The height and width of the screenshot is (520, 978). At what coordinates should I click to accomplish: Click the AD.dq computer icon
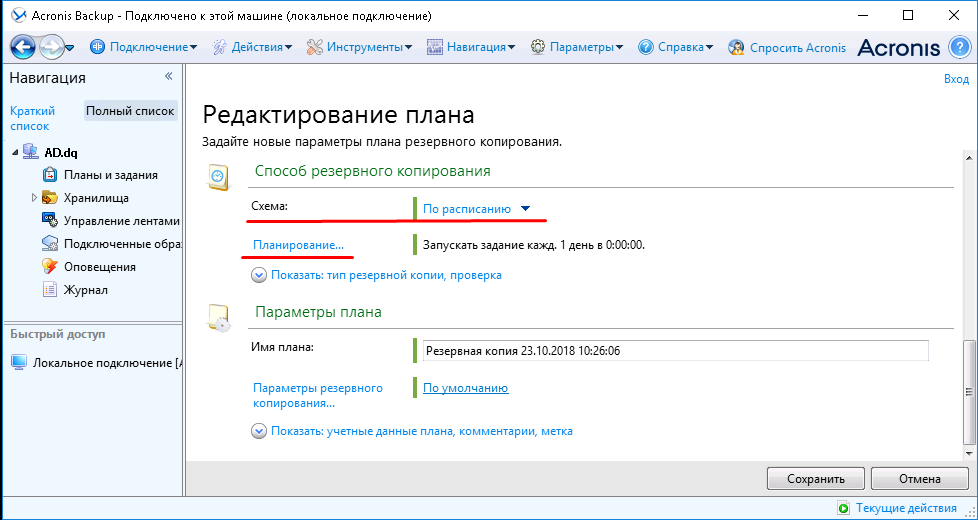coord(31,152)
